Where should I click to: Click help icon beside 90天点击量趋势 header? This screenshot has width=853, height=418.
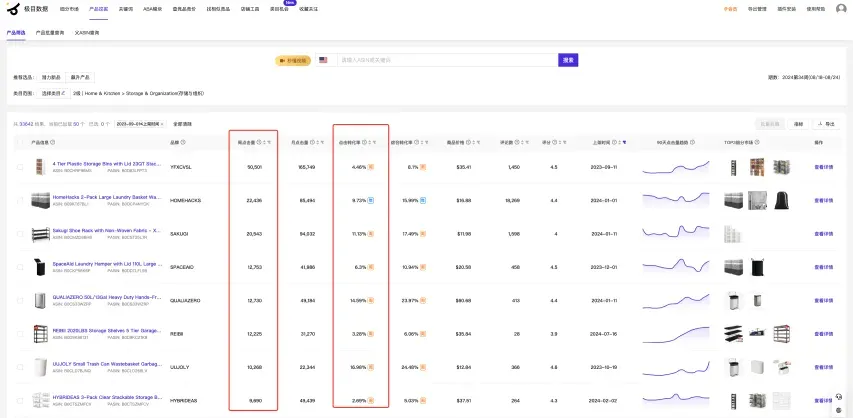[693, 143]
